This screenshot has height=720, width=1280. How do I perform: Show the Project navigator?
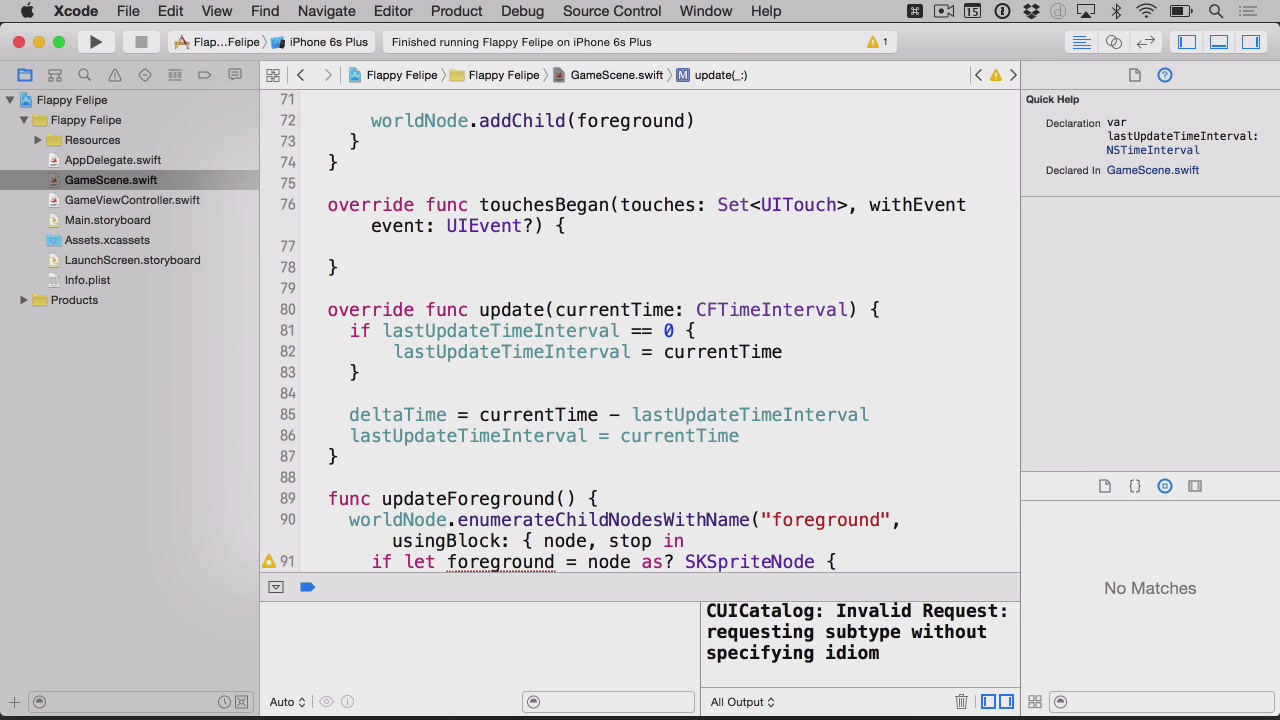25,75
